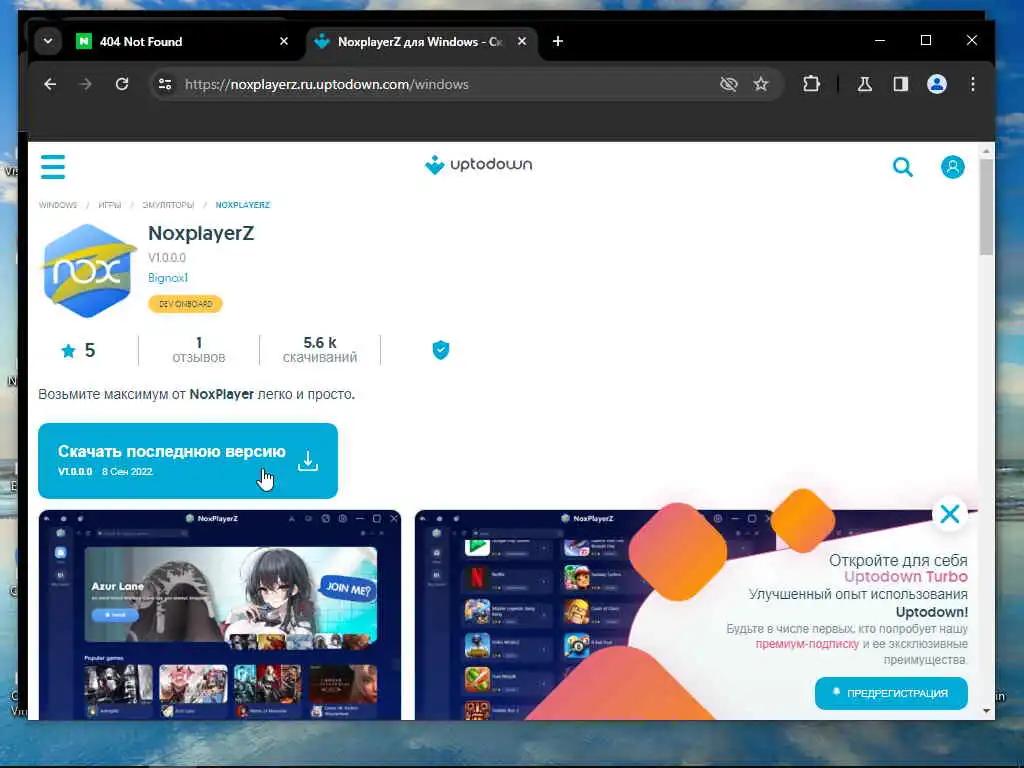
Task: Click the Uptodown logo
Action: (x=479, y=165)
